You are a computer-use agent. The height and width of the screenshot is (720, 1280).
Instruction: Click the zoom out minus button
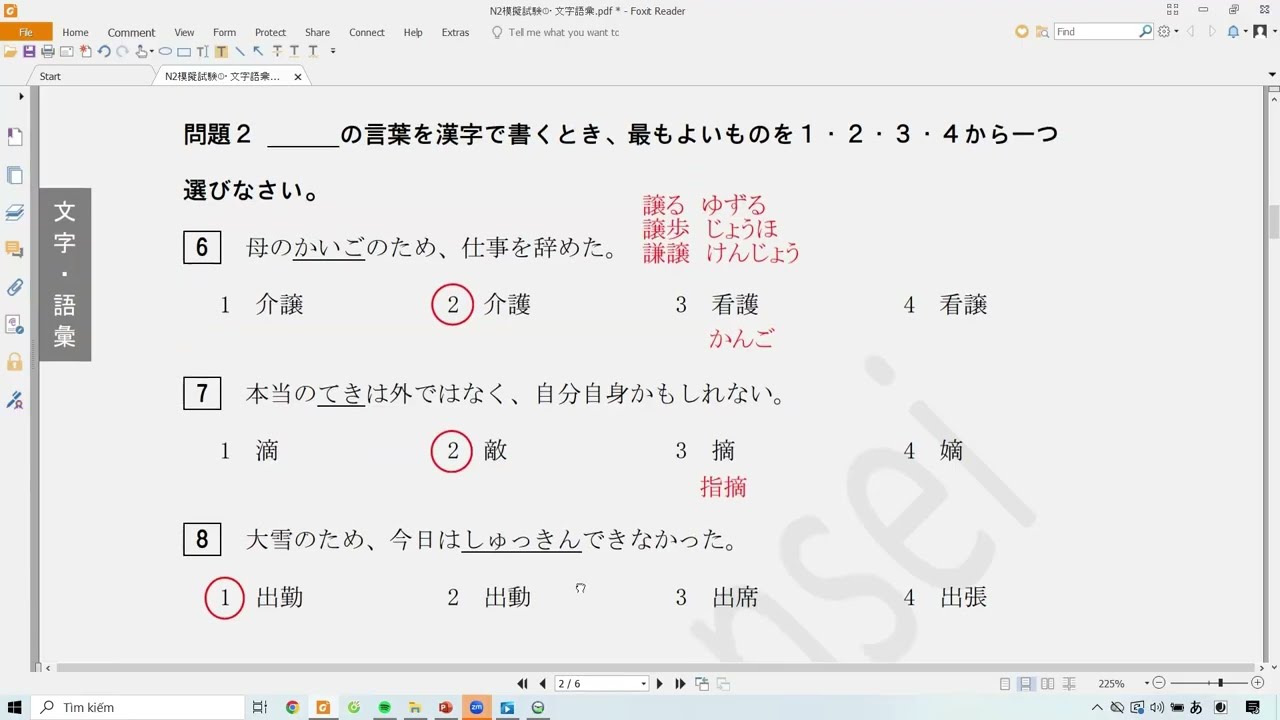click(x=1159, y=683)
